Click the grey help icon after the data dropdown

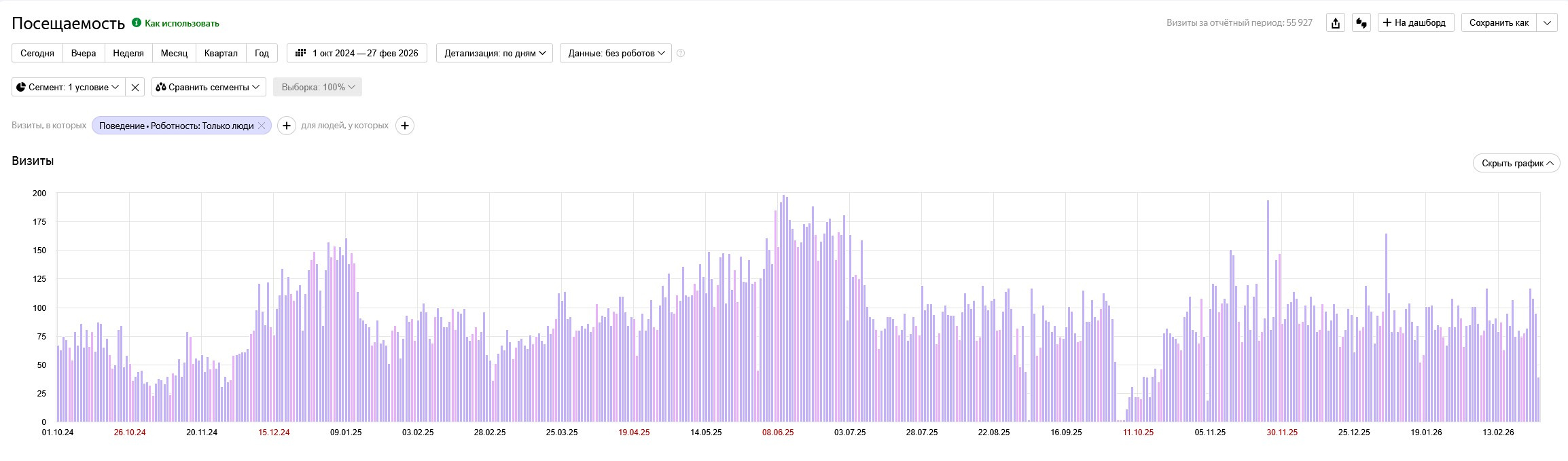click(681, 53)
